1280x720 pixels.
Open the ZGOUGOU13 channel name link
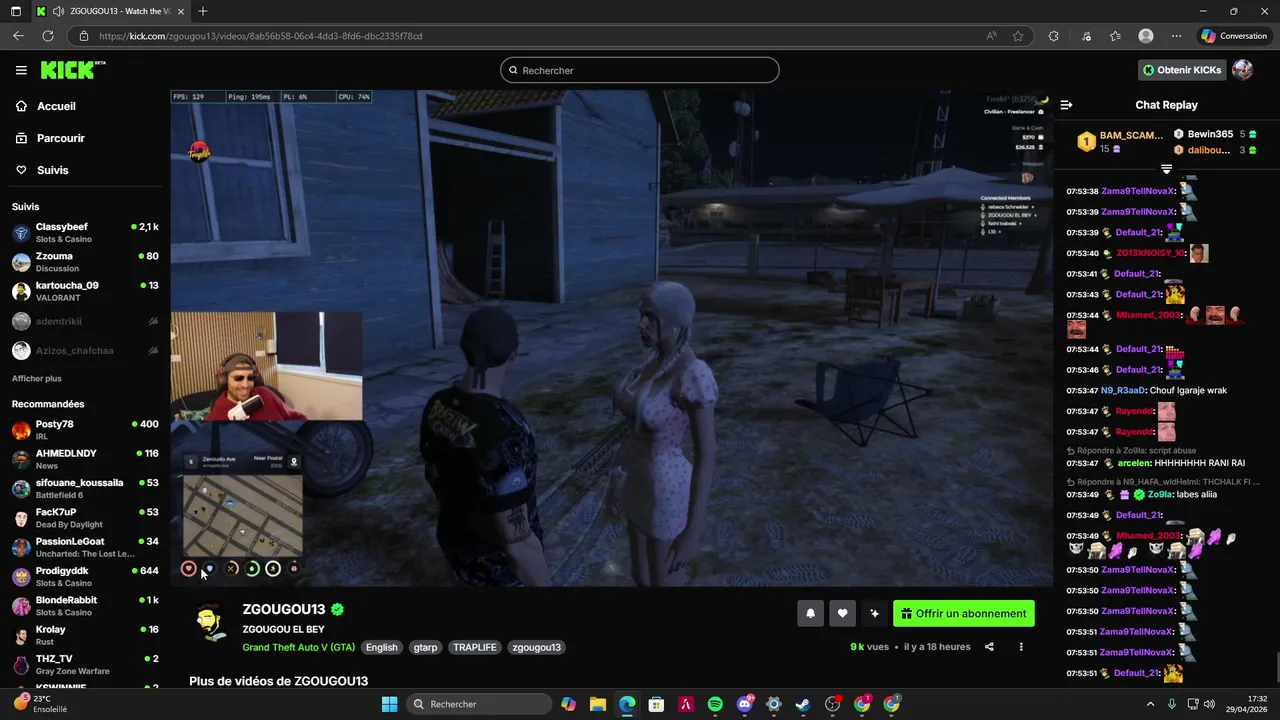click(x=284, y=609)
